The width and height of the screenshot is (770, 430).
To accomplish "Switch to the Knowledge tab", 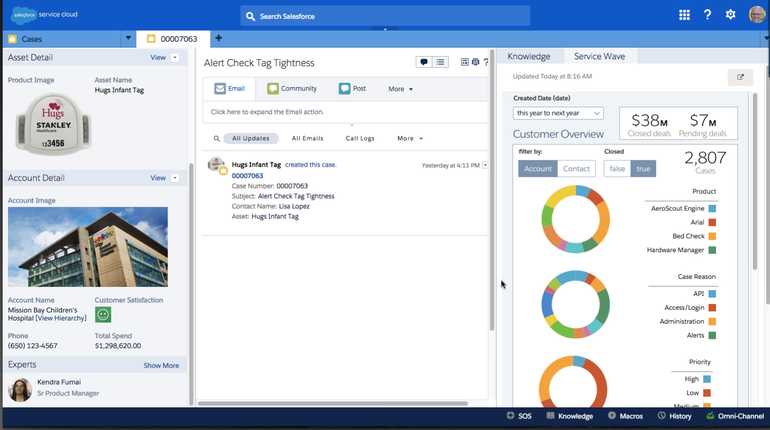I will pyautogui.click(x=528, y=57).
